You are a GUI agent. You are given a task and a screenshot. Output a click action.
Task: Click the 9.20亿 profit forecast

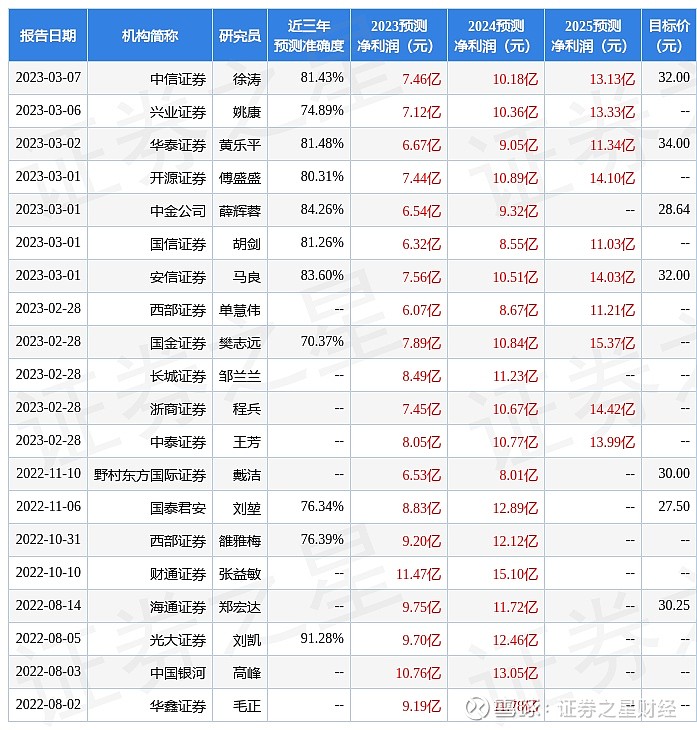click(421, 541)
